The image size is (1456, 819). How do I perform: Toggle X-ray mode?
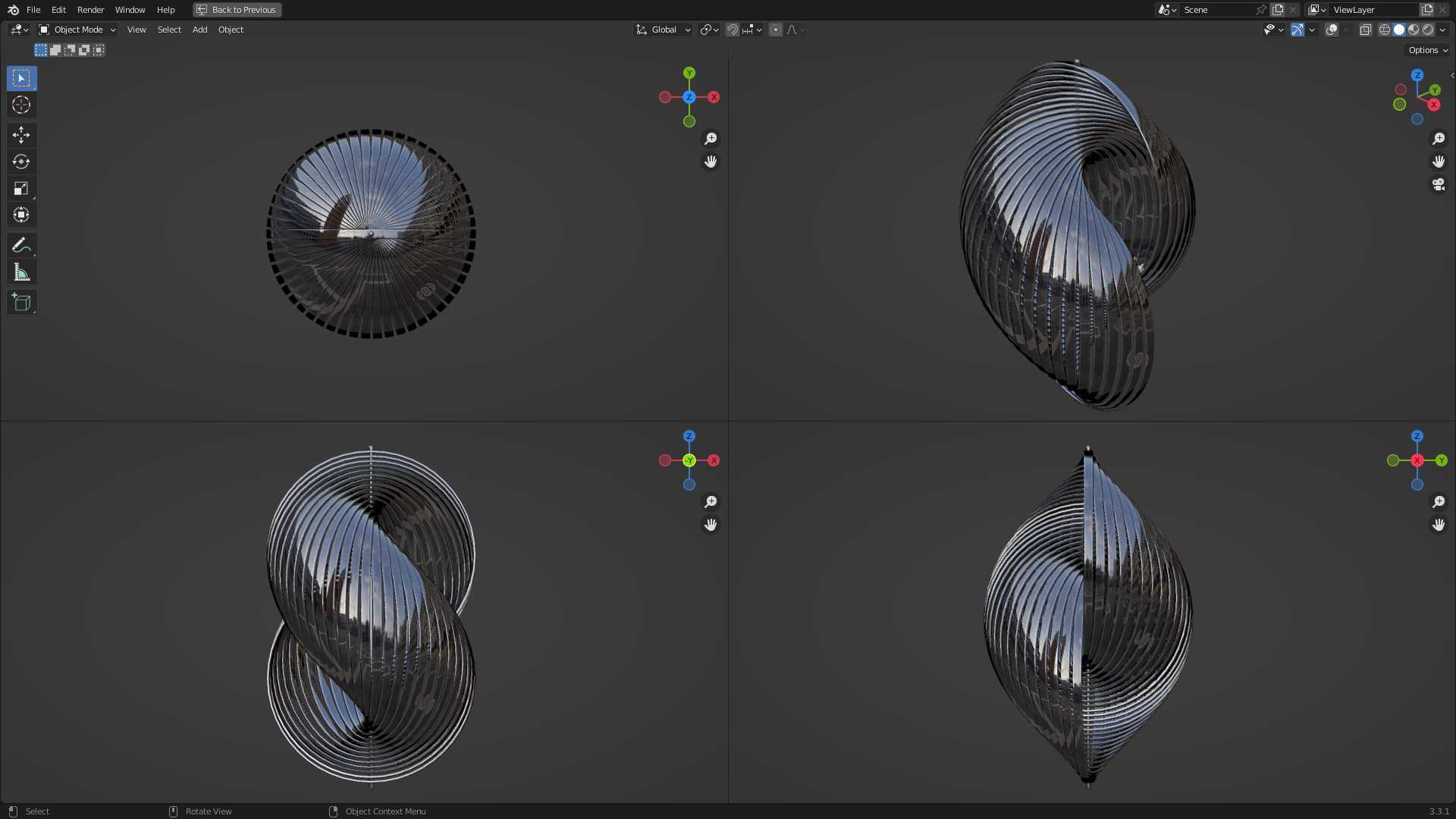pos(1366,30)
